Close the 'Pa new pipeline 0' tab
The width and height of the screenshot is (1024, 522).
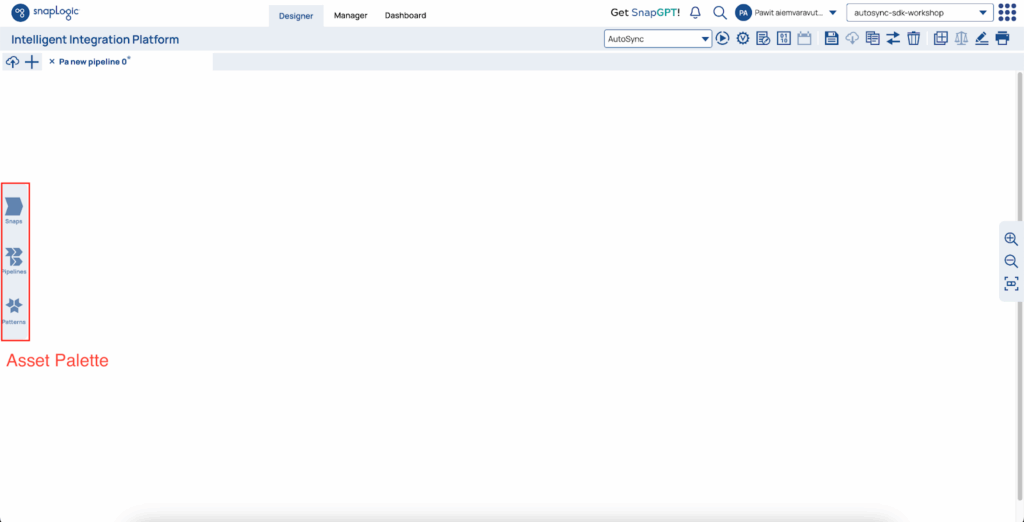(52, 61)
